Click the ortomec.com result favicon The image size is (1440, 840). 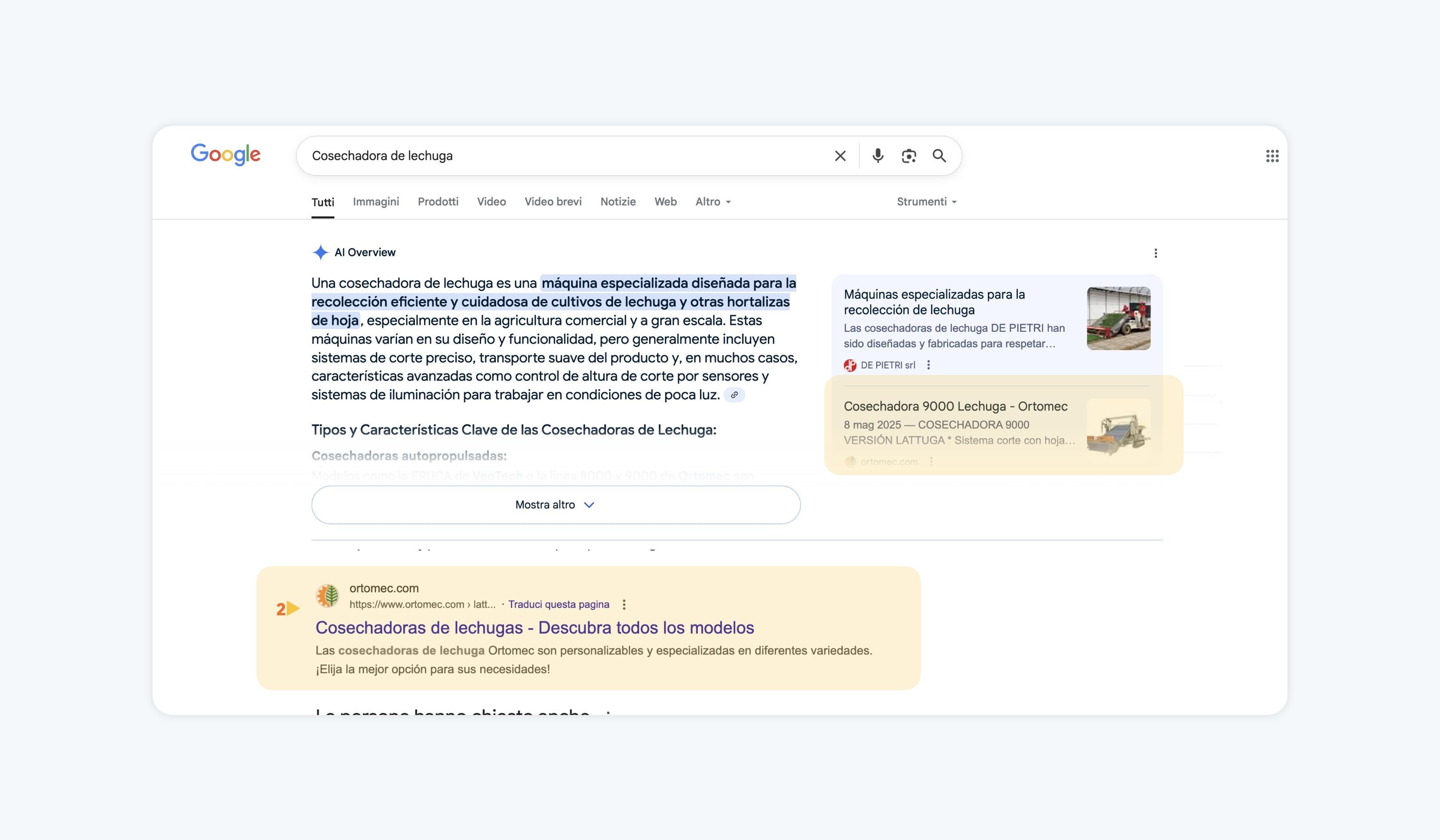click(x=328, y=596)
